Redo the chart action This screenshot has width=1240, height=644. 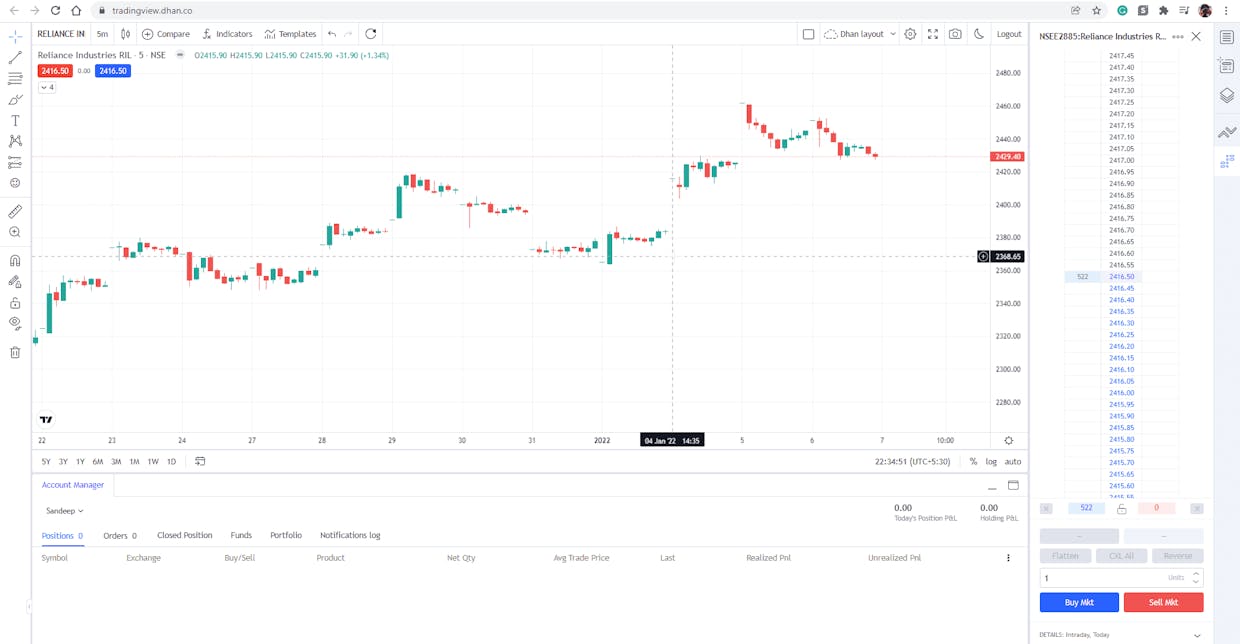pos(348,34)
